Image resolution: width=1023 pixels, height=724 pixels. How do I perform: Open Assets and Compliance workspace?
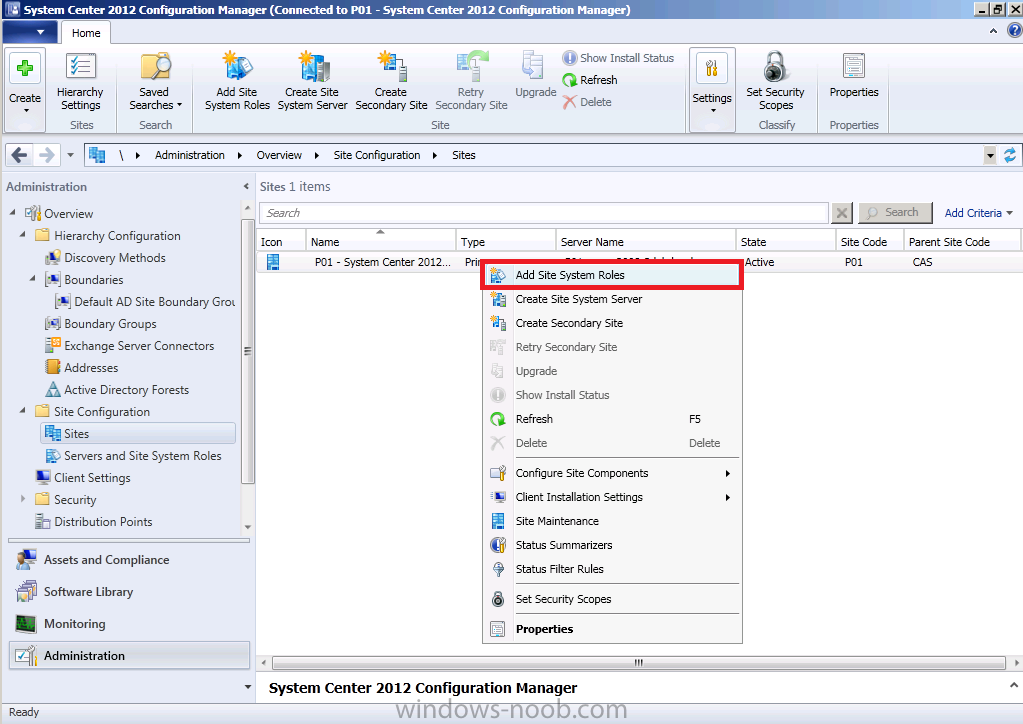(x=129, y=560)
